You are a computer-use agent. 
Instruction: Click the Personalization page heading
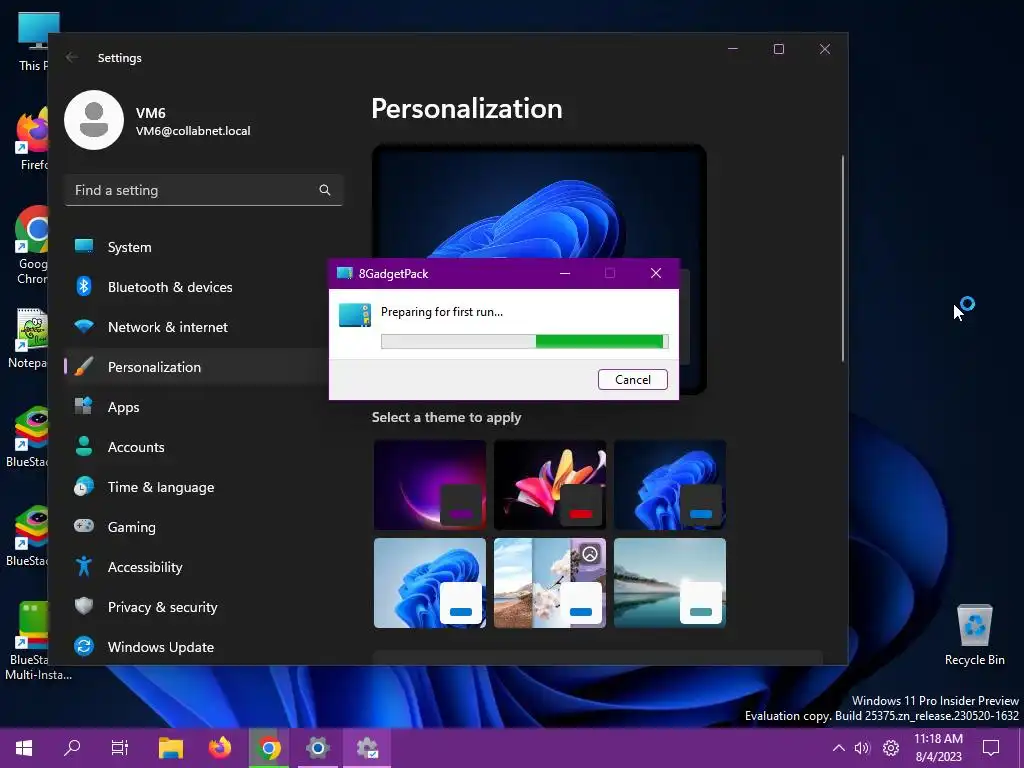point(466,108)
